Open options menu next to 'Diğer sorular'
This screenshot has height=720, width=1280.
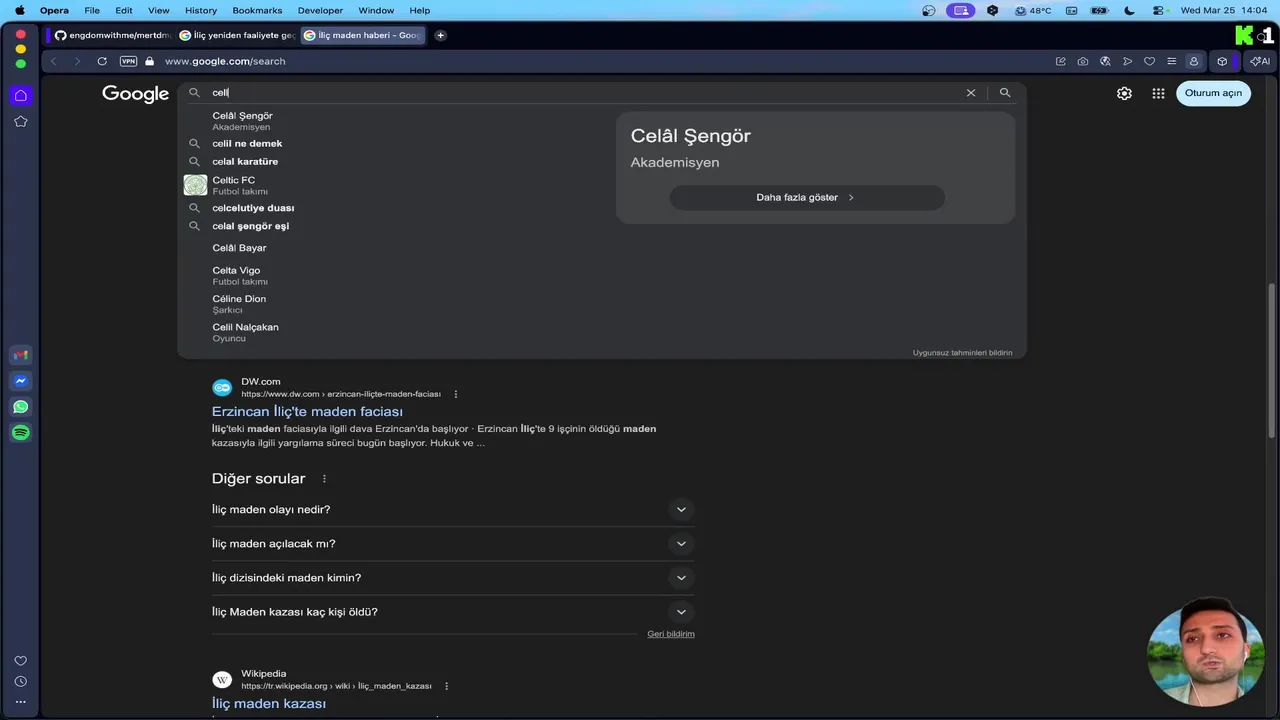324,479
